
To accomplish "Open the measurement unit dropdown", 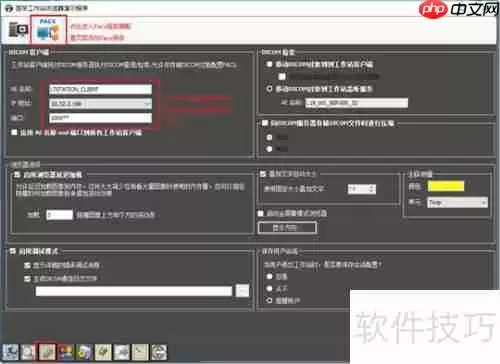I will 457,202.
